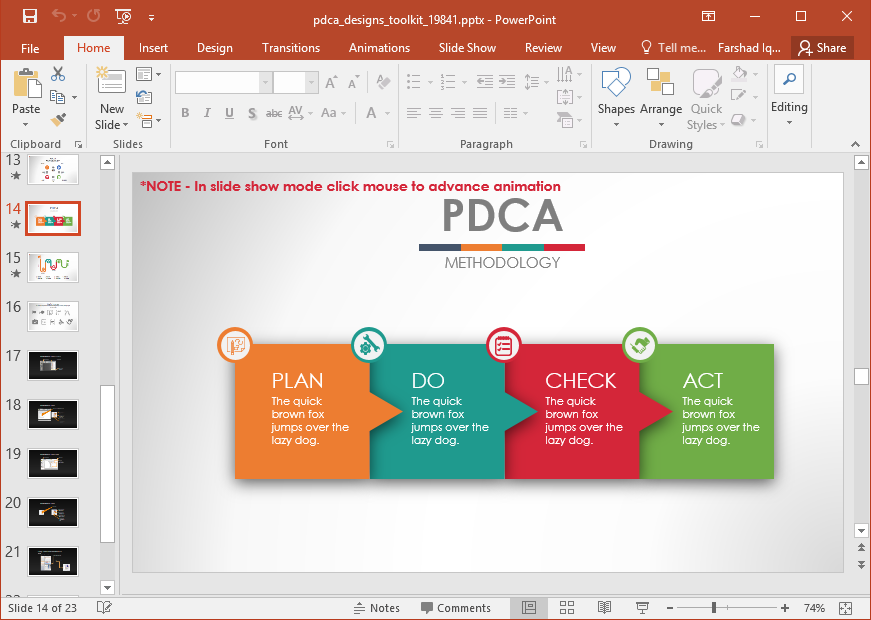Click the Redo icon in quick access toolbar
Viewport: 871px width, 620px height.
pos(93,16)
